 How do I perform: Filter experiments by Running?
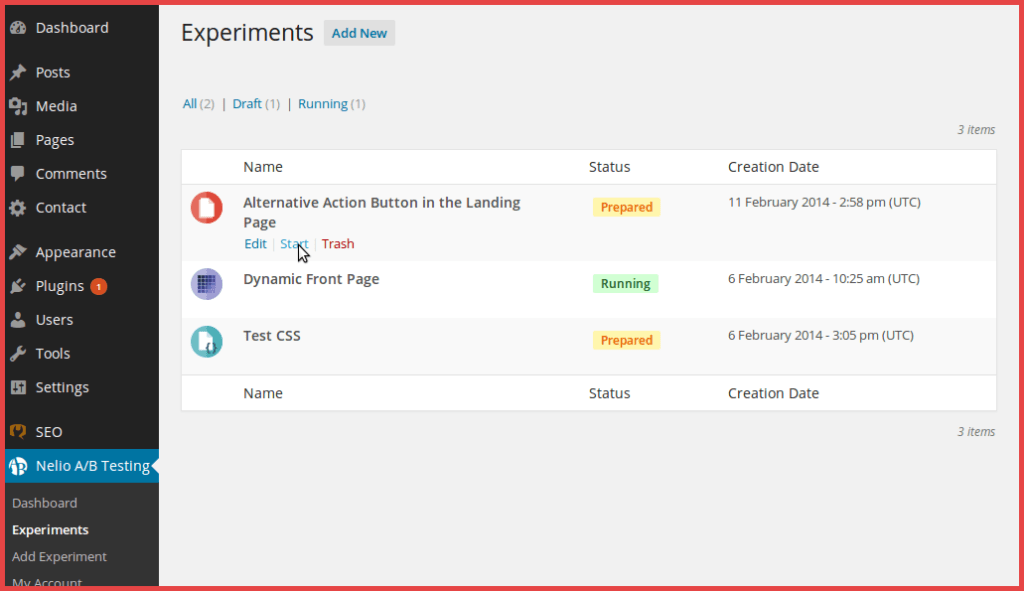[322, 104]
